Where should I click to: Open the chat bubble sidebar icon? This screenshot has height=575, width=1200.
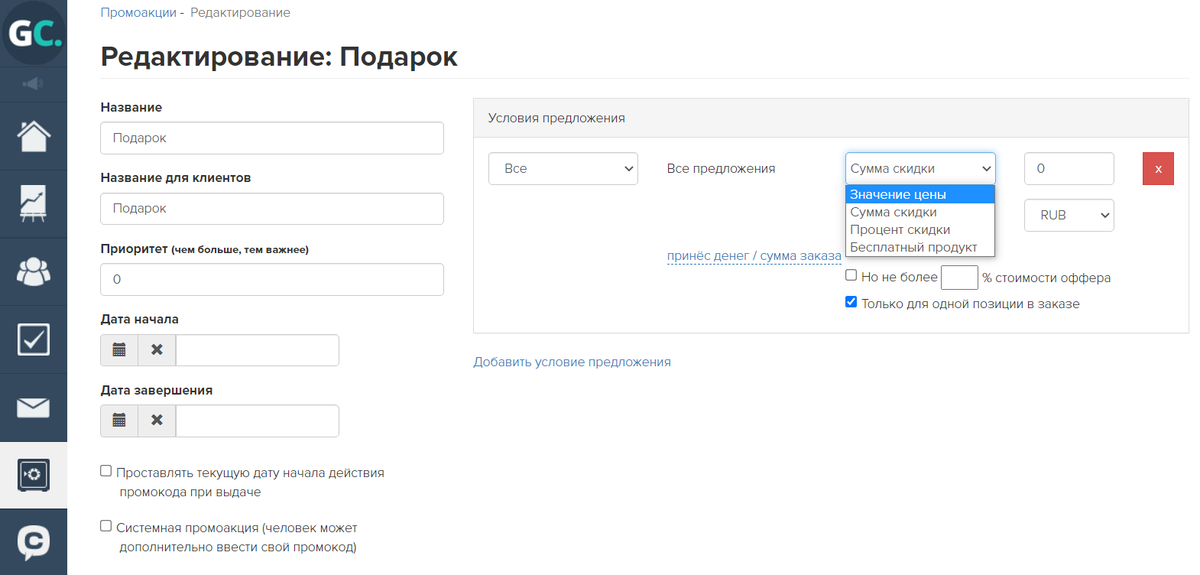(34, 542)
